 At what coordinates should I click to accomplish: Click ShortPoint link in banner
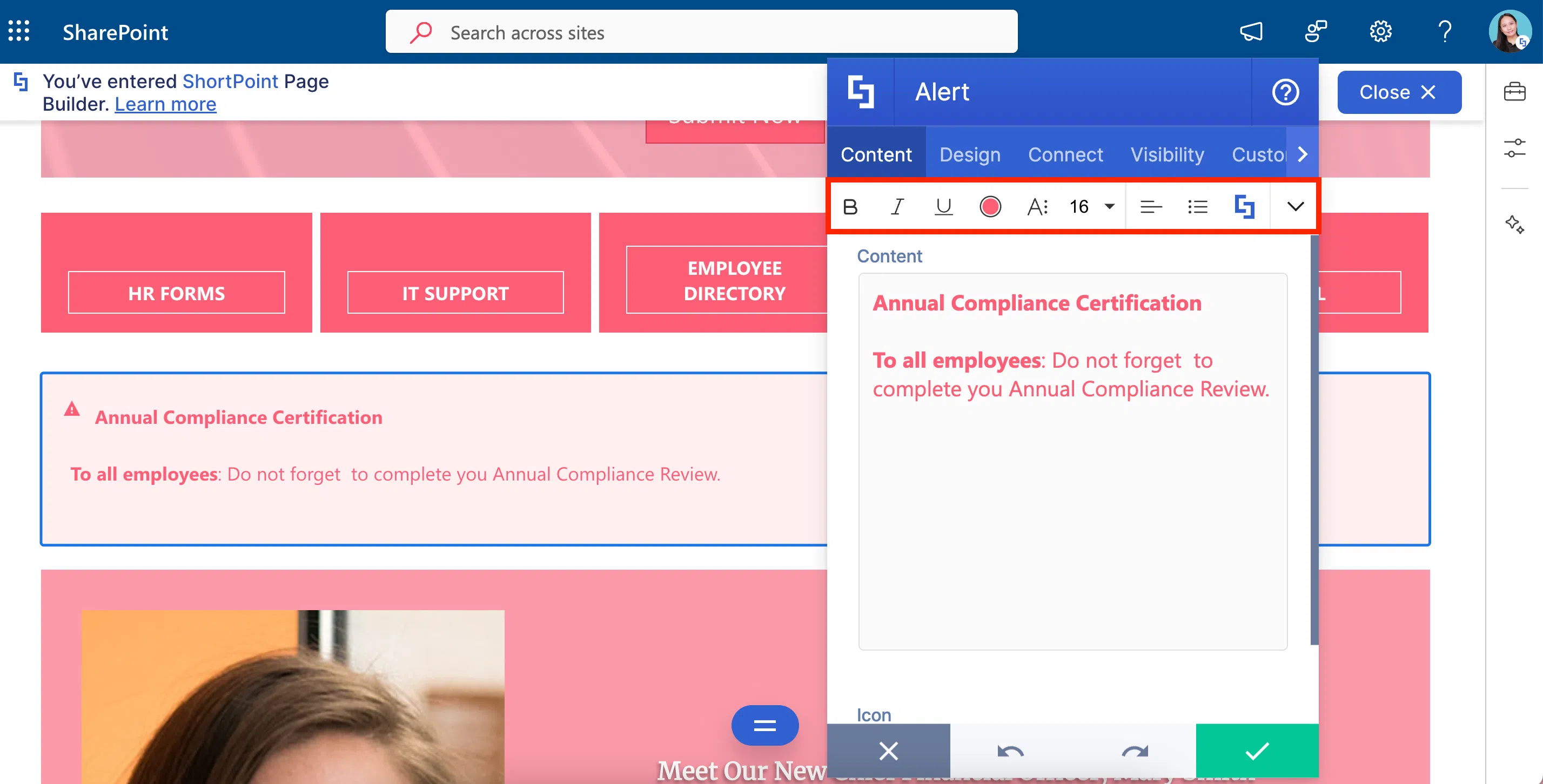[230, 81]
